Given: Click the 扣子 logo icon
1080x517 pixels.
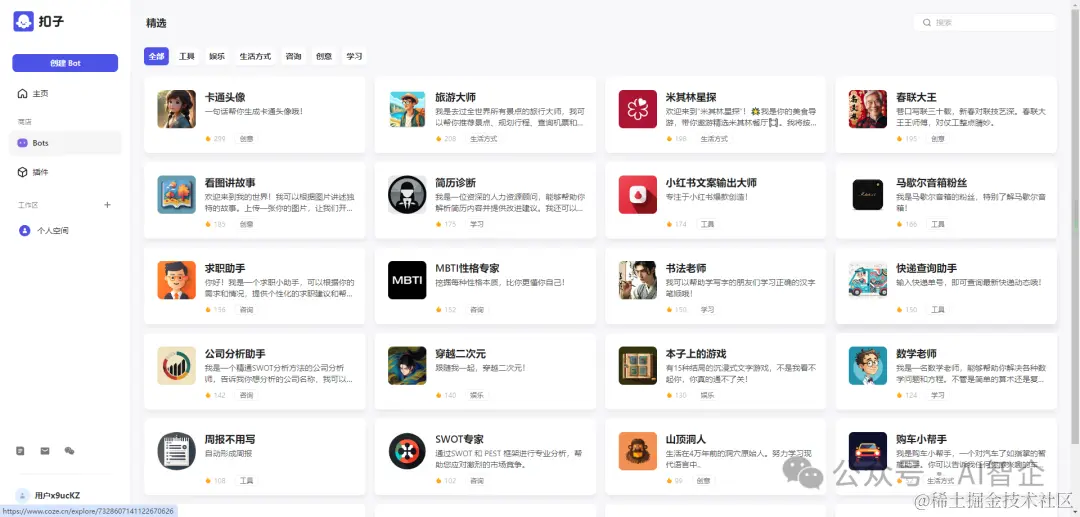Looking at the screenshot, I should [23, 21].
